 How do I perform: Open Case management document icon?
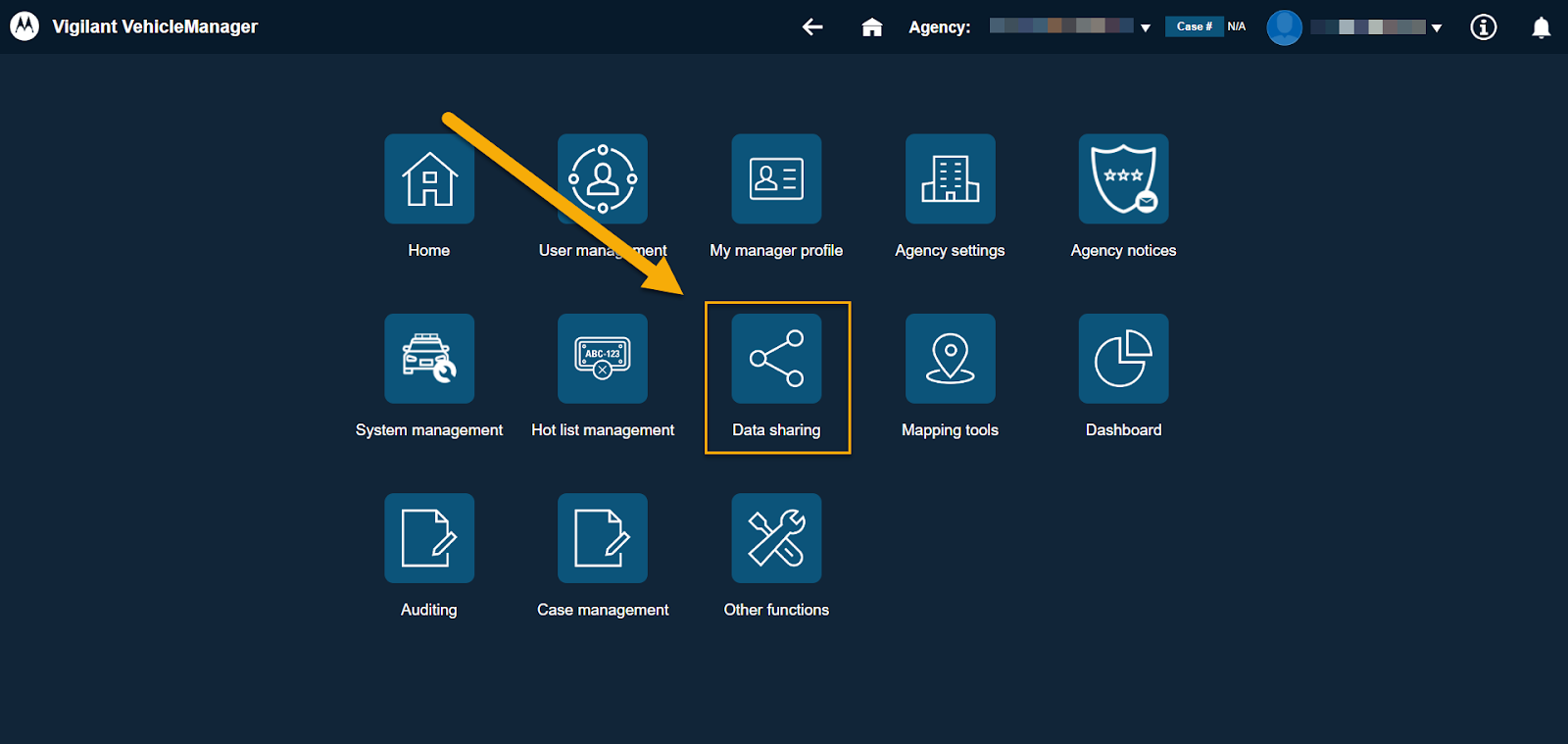603,538
